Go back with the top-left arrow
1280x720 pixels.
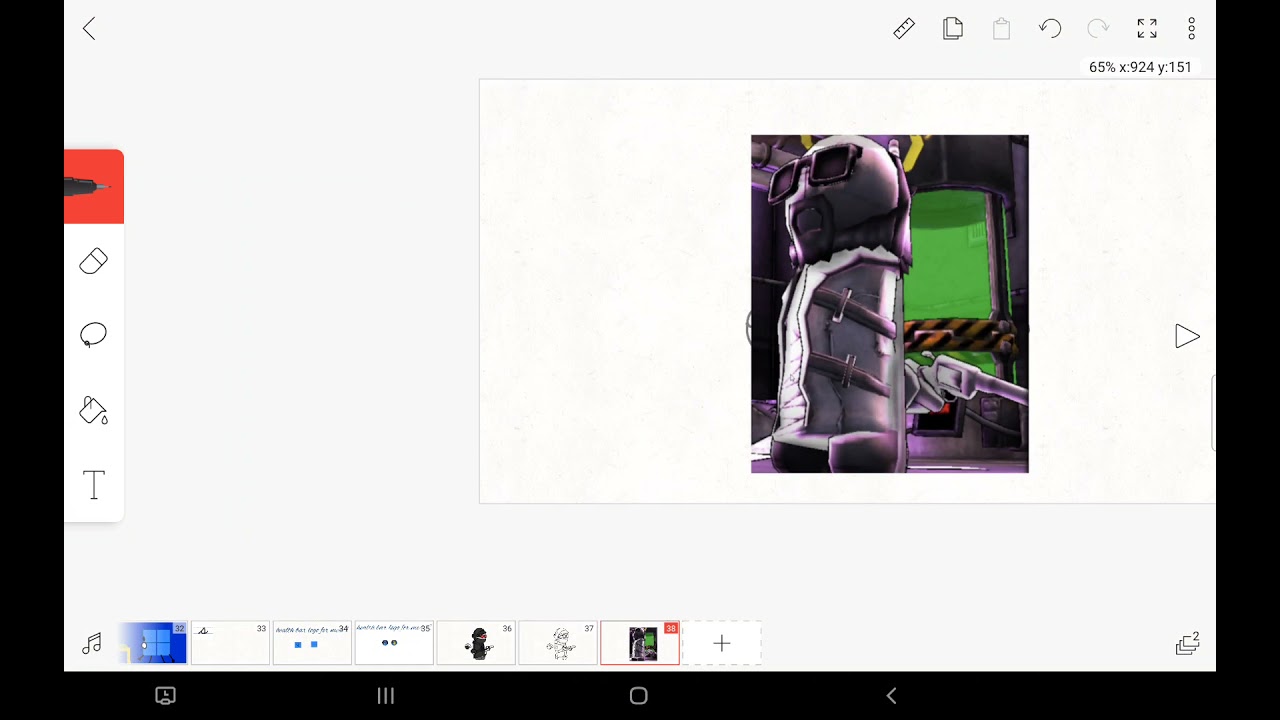[x=89, y=29]
